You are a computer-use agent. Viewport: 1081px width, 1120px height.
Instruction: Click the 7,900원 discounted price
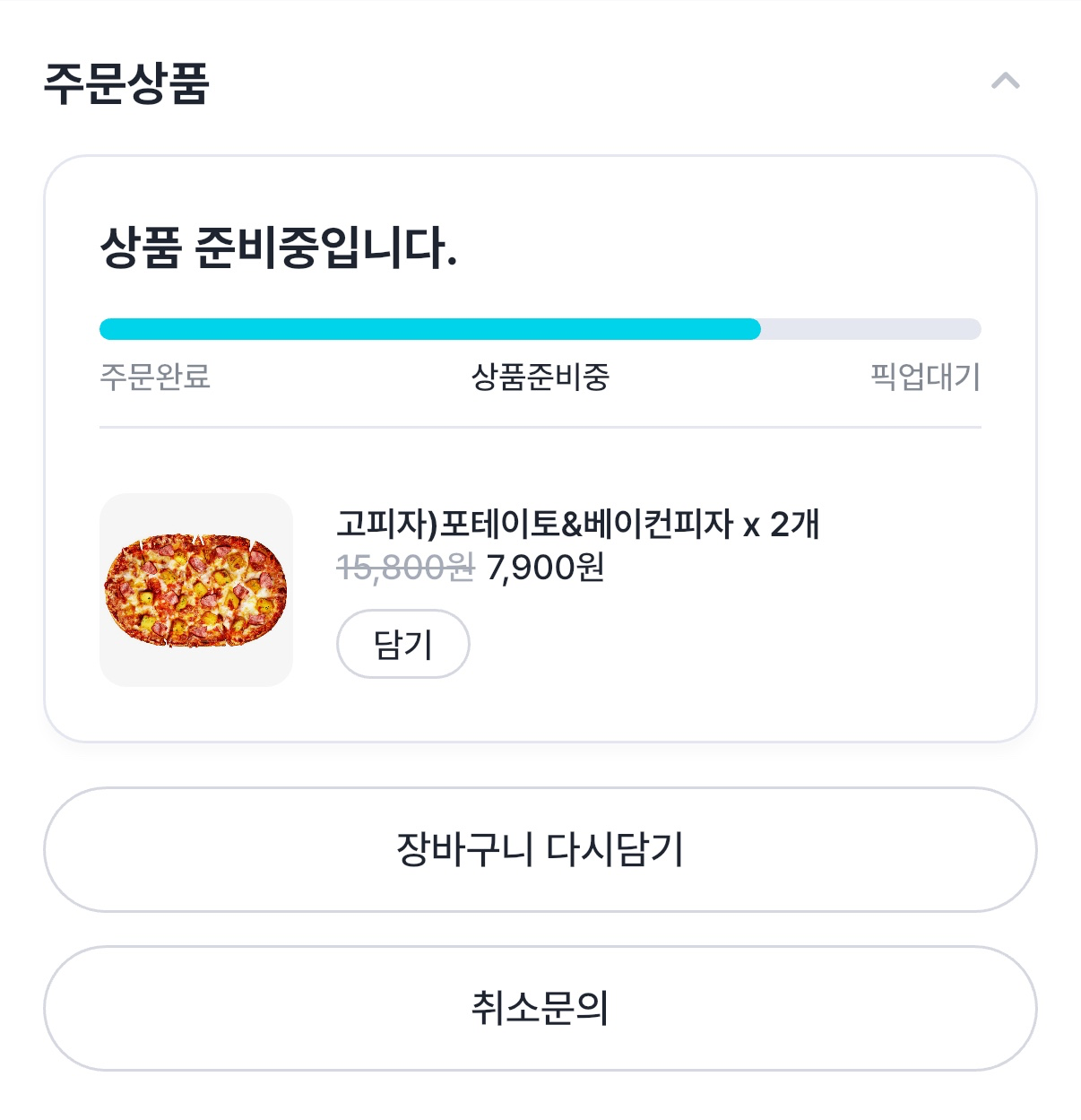pos(545,568)
